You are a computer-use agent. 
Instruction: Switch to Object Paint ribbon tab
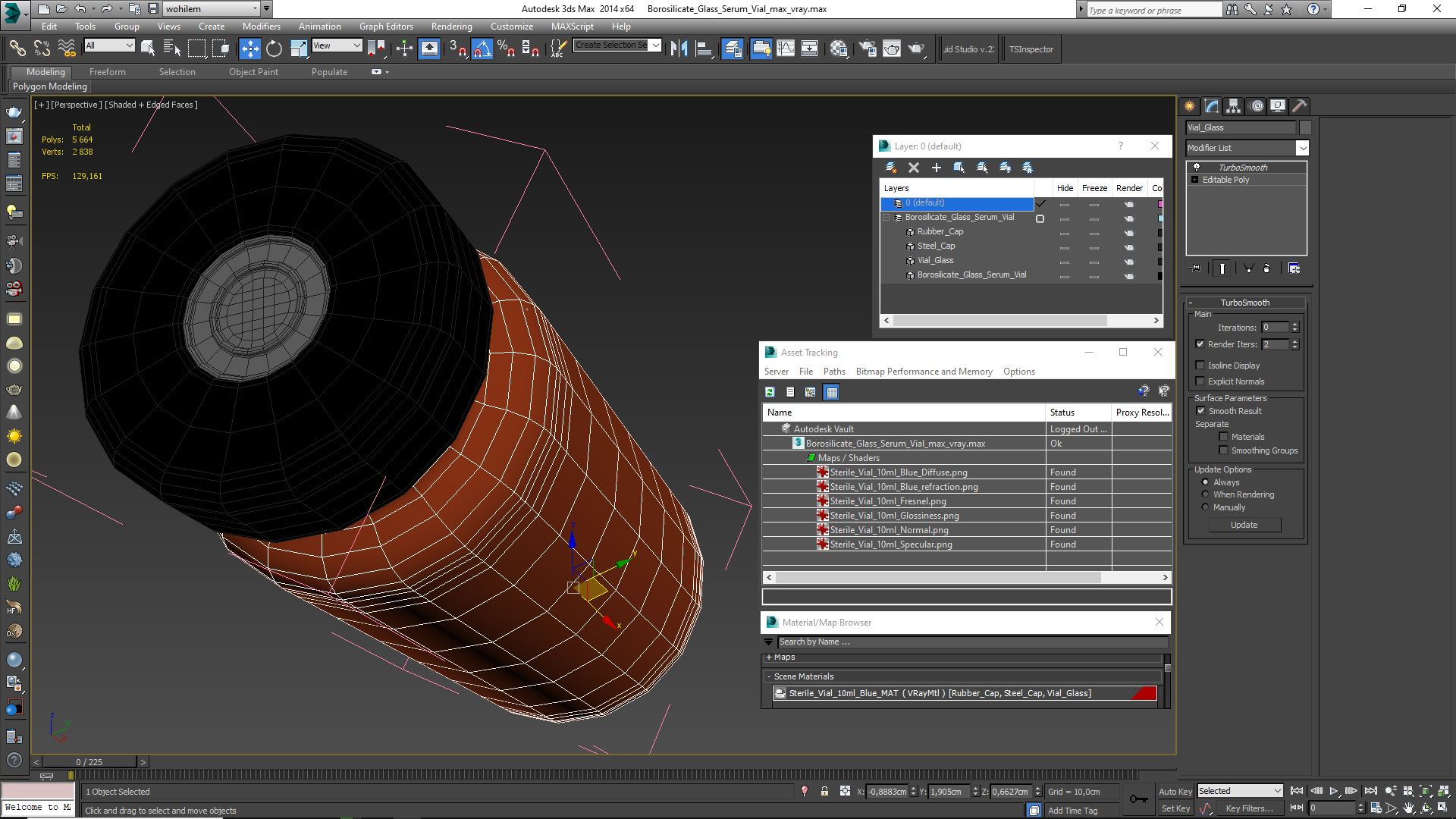pos(253,72)
